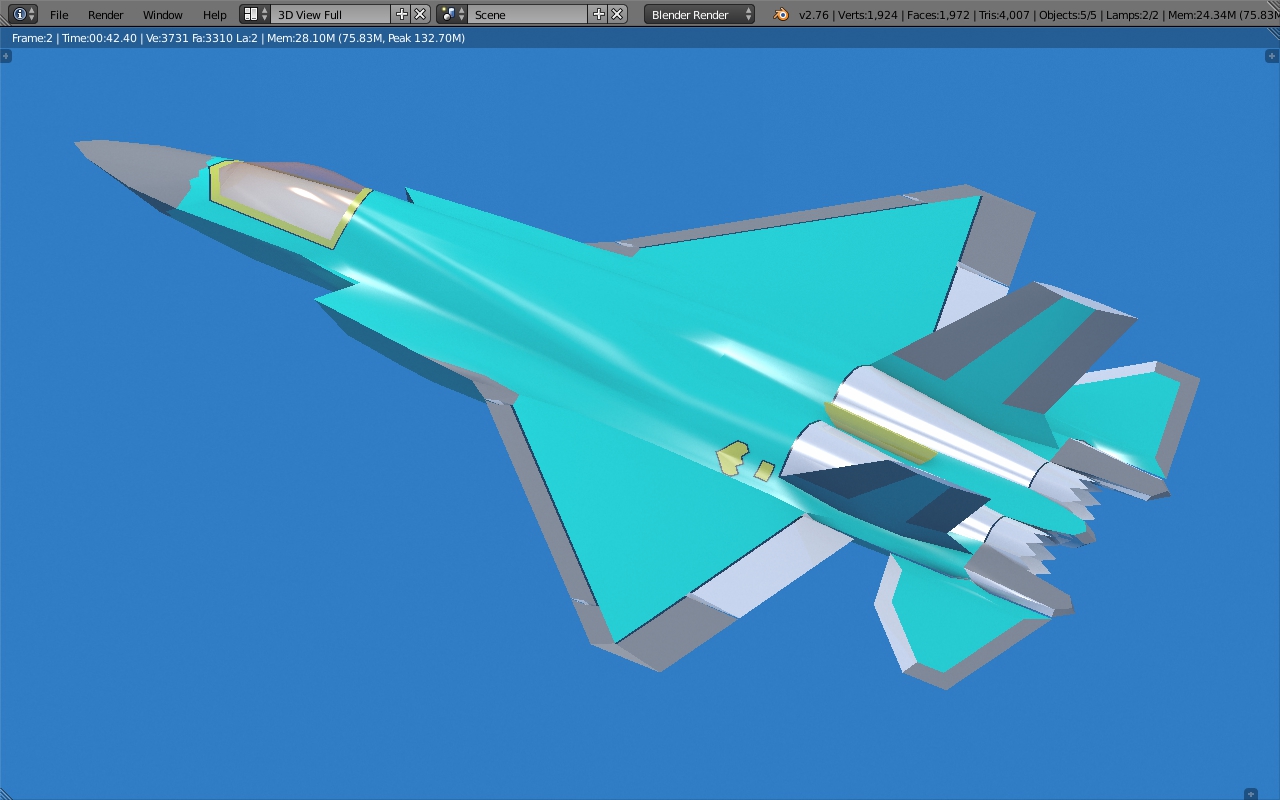Click the 'Faces:1,972' statistic

coord(938,15)
